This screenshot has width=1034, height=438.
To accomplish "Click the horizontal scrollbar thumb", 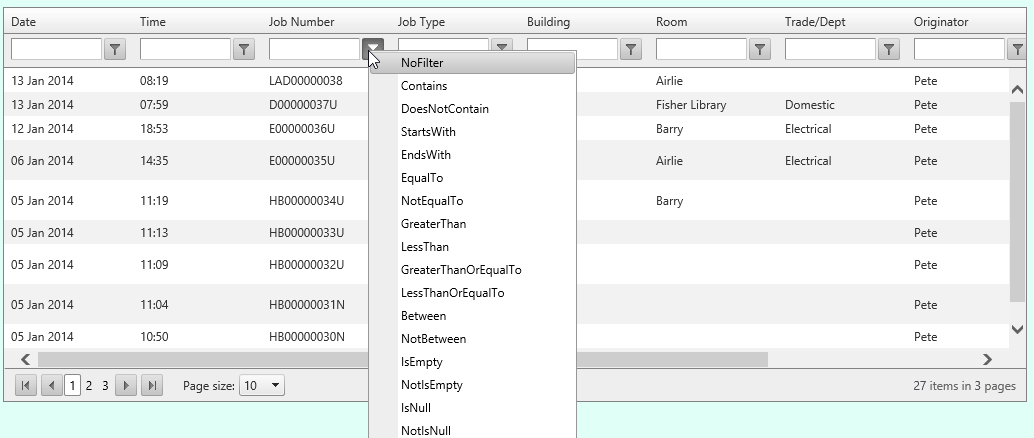I will [x=403, y=360].
